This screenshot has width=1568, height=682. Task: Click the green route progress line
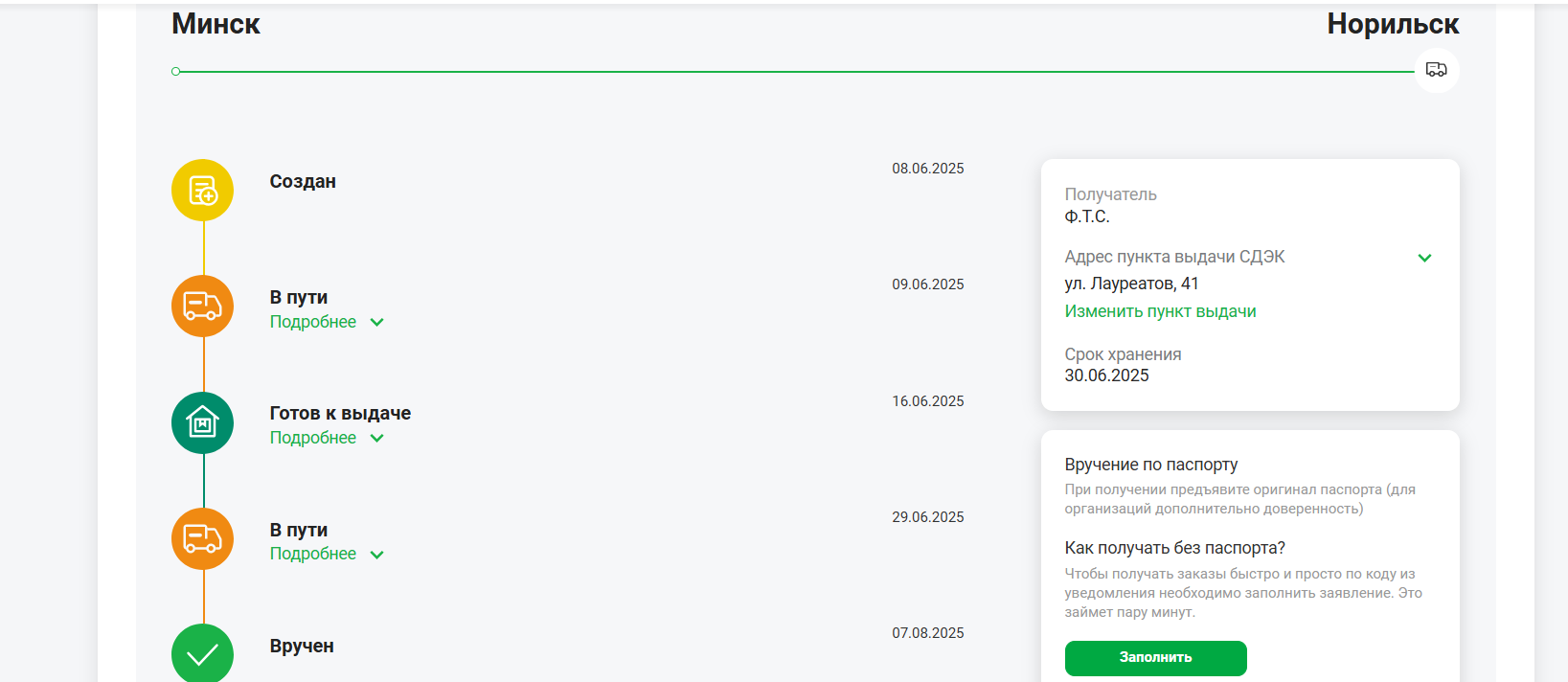[797, 72]
